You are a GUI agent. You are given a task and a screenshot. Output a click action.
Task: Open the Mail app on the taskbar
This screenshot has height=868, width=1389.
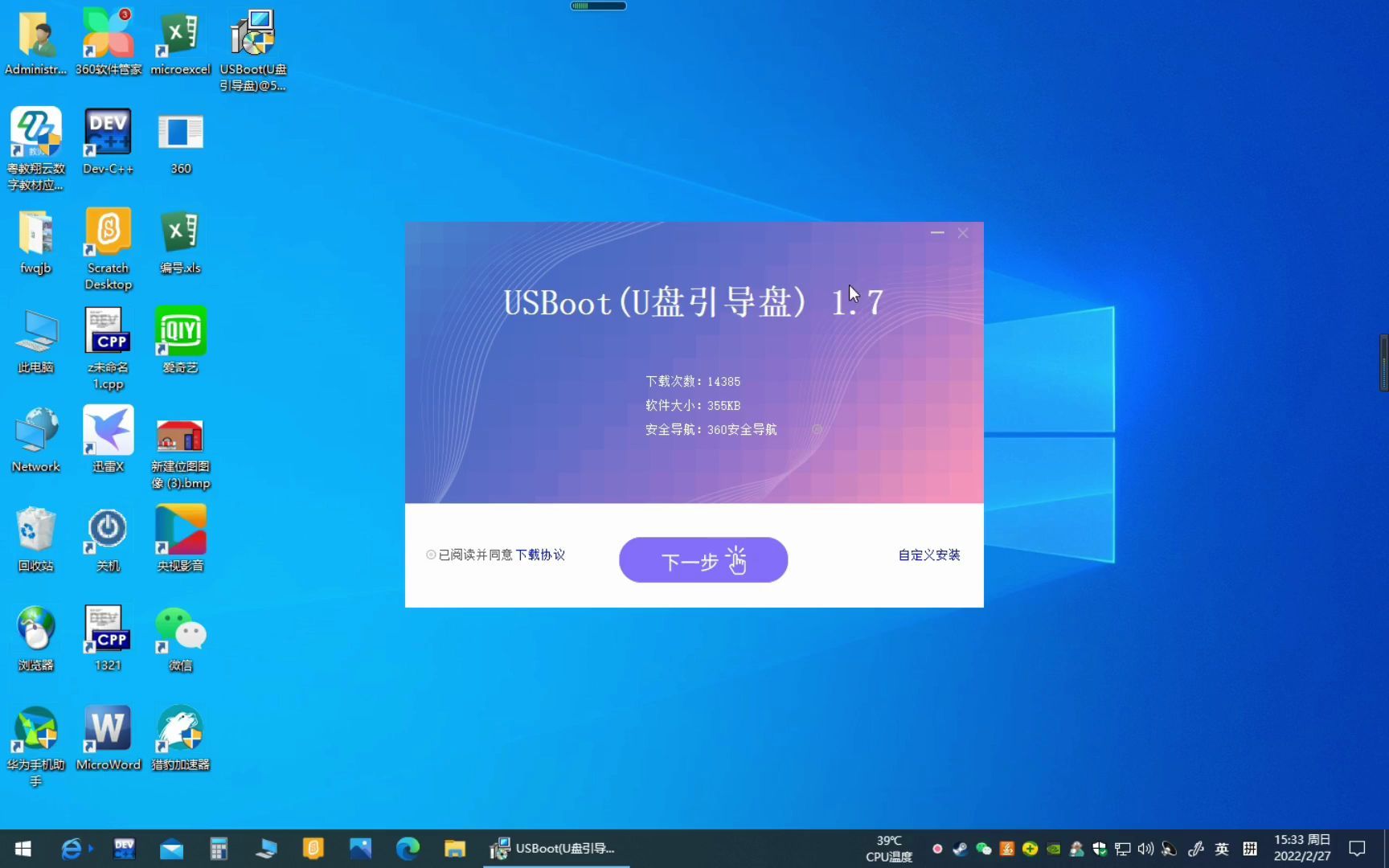[171, 849]
